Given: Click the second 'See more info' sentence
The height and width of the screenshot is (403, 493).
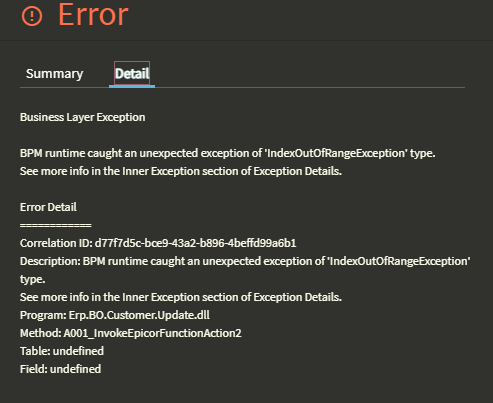Looking at the screenshot, I should [181, 297].
